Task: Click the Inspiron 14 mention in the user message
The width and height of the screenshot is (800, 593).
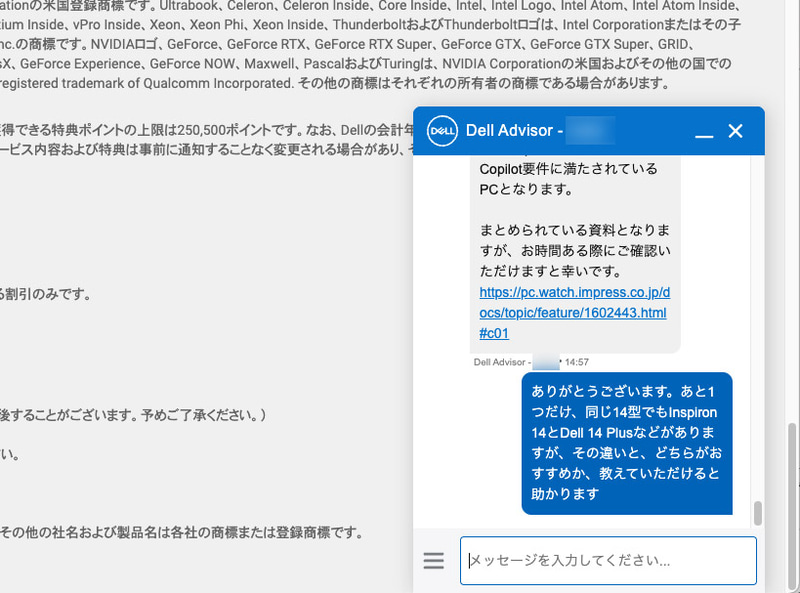Action: tap(692, 414)
